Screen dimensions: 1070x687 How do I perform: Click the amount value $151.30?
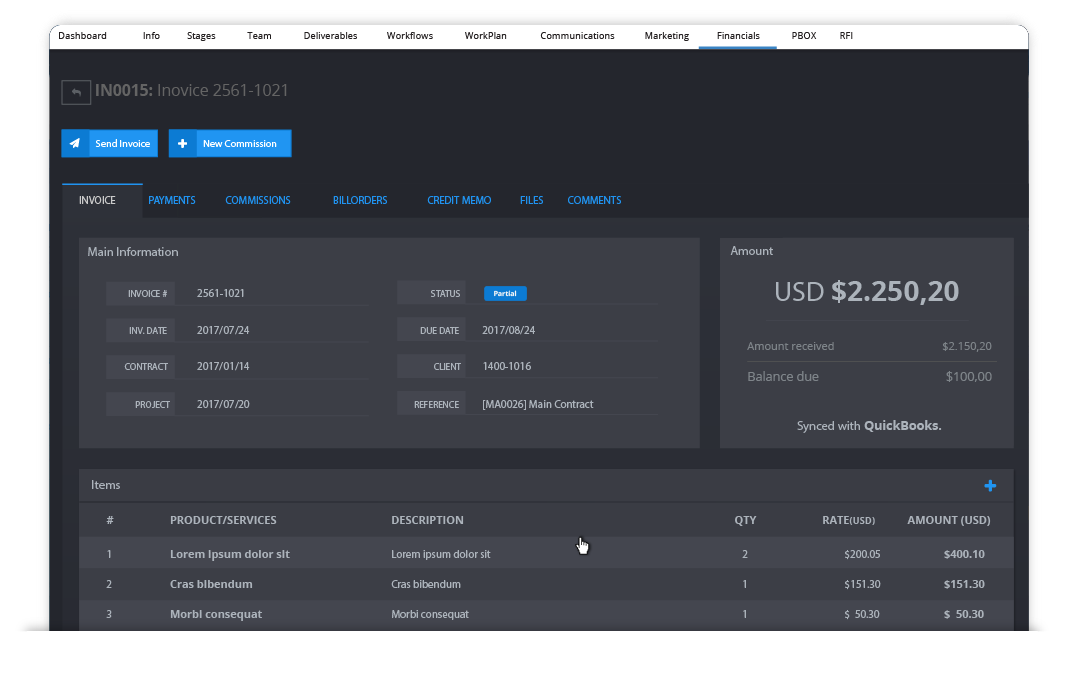click(964, 584)
